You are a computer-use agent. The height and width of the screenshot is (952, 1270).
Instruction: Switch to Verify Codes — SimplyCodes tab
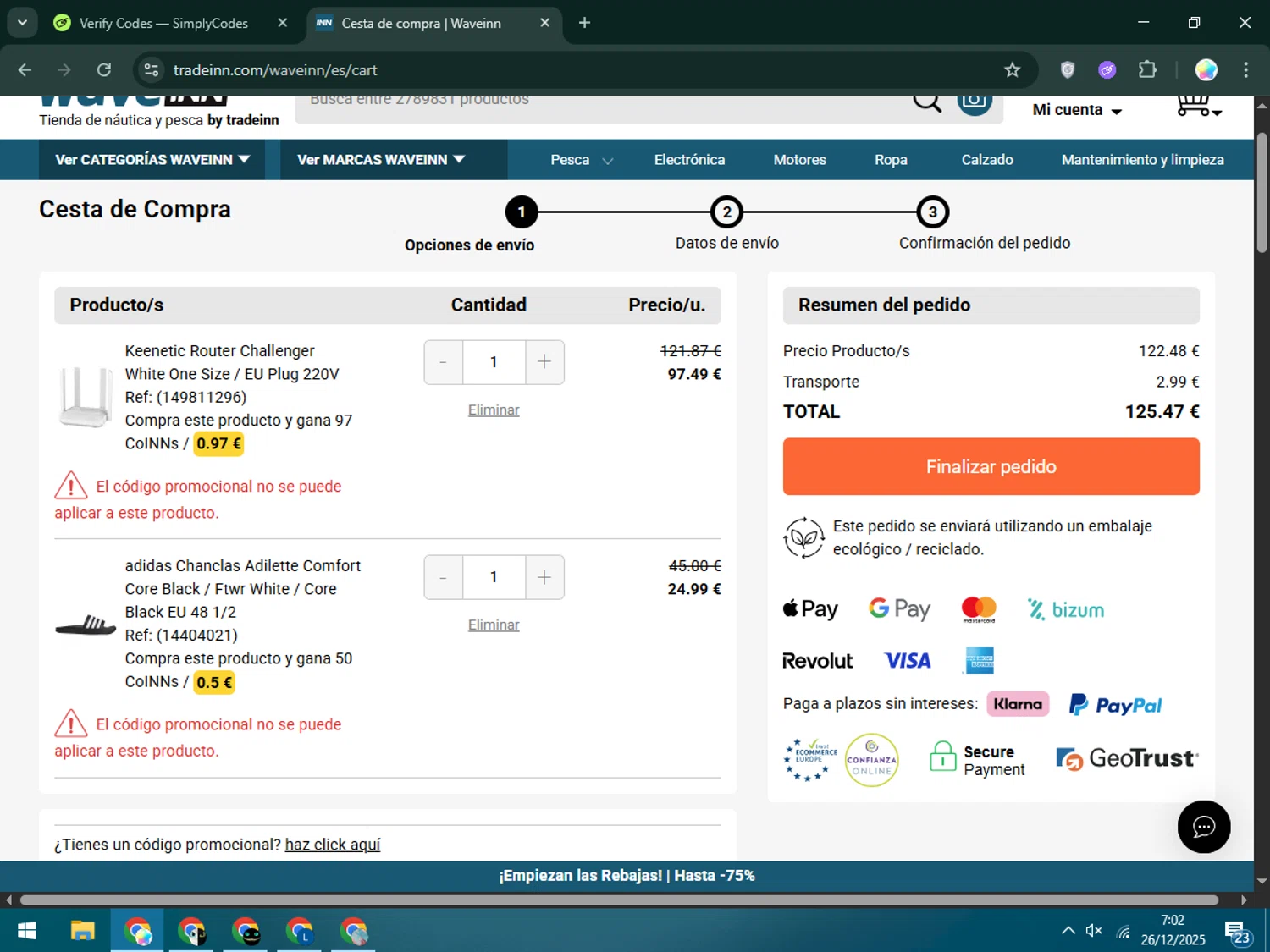(x=165, y=24)
